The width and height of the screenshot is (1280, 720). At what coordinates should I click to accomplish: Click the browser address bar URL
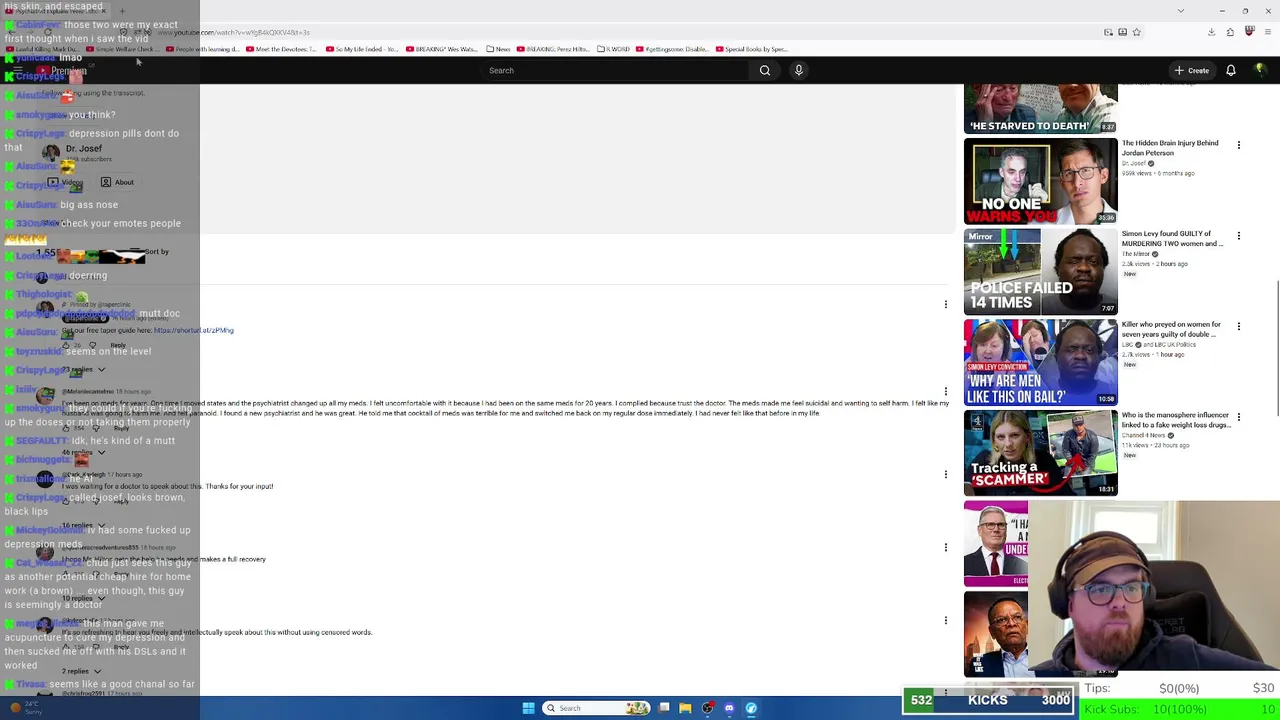point(234,33)
